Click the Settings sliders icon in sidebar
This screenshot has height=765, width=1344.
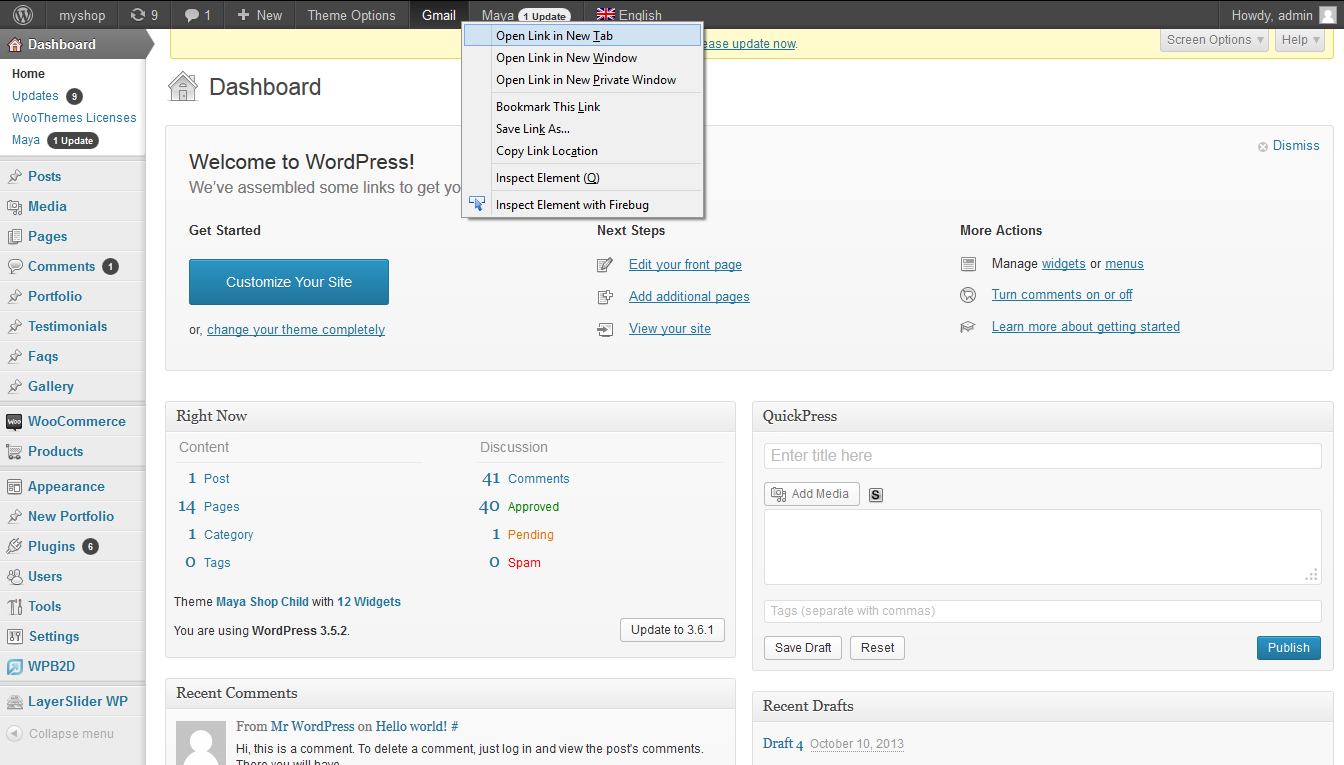pyautogui.click(x=14, y=636)
